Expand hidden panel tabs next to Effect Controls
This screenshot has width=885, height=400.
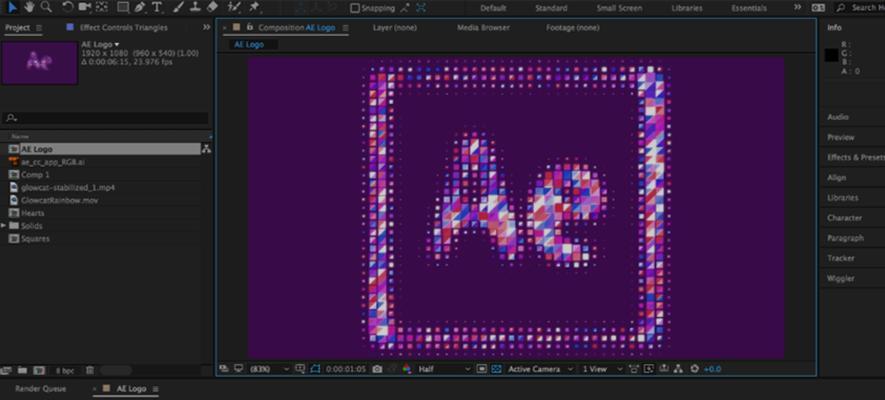pos(207,27)
